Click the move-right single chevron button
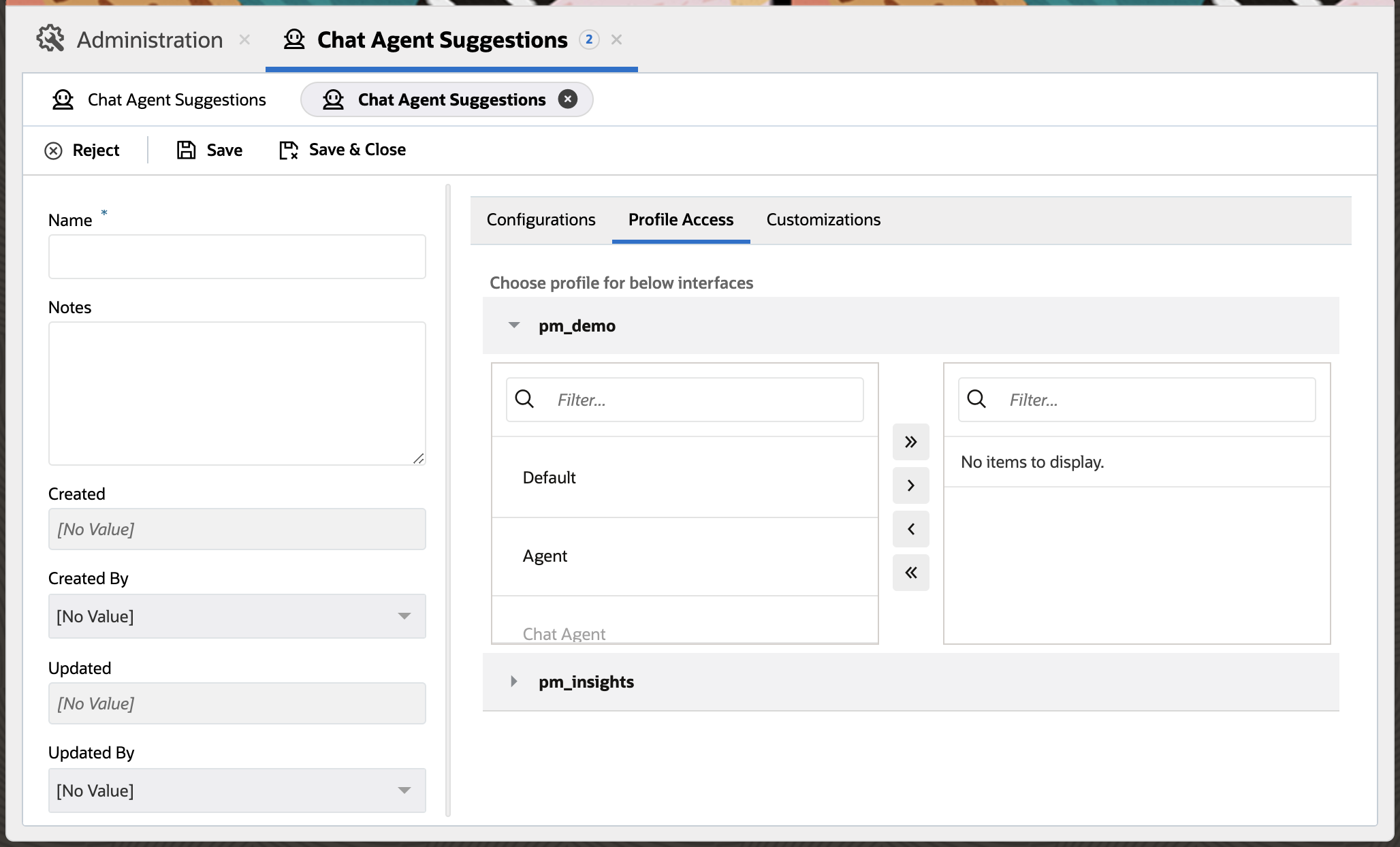This screenshot has height=847, width=1400. [x=911, y=485]
